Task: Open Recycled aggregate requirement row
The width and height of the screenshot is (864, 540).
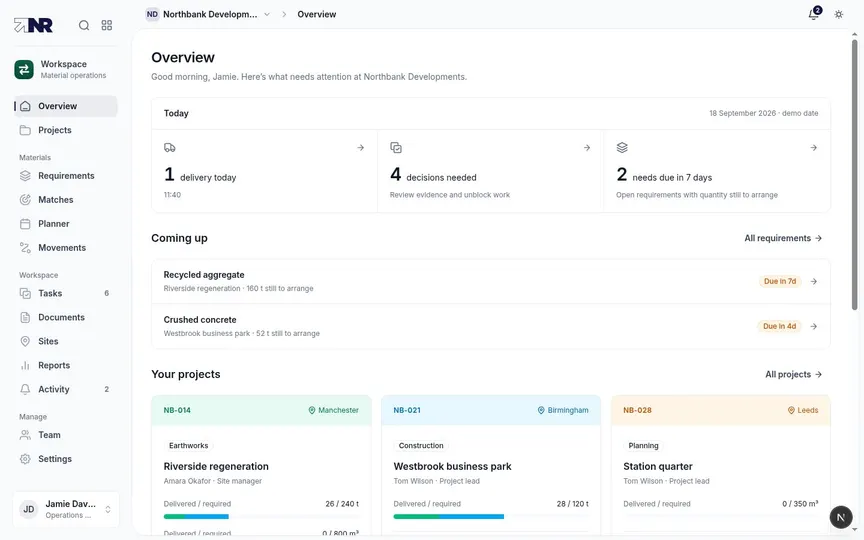Action: pos(490,282)
